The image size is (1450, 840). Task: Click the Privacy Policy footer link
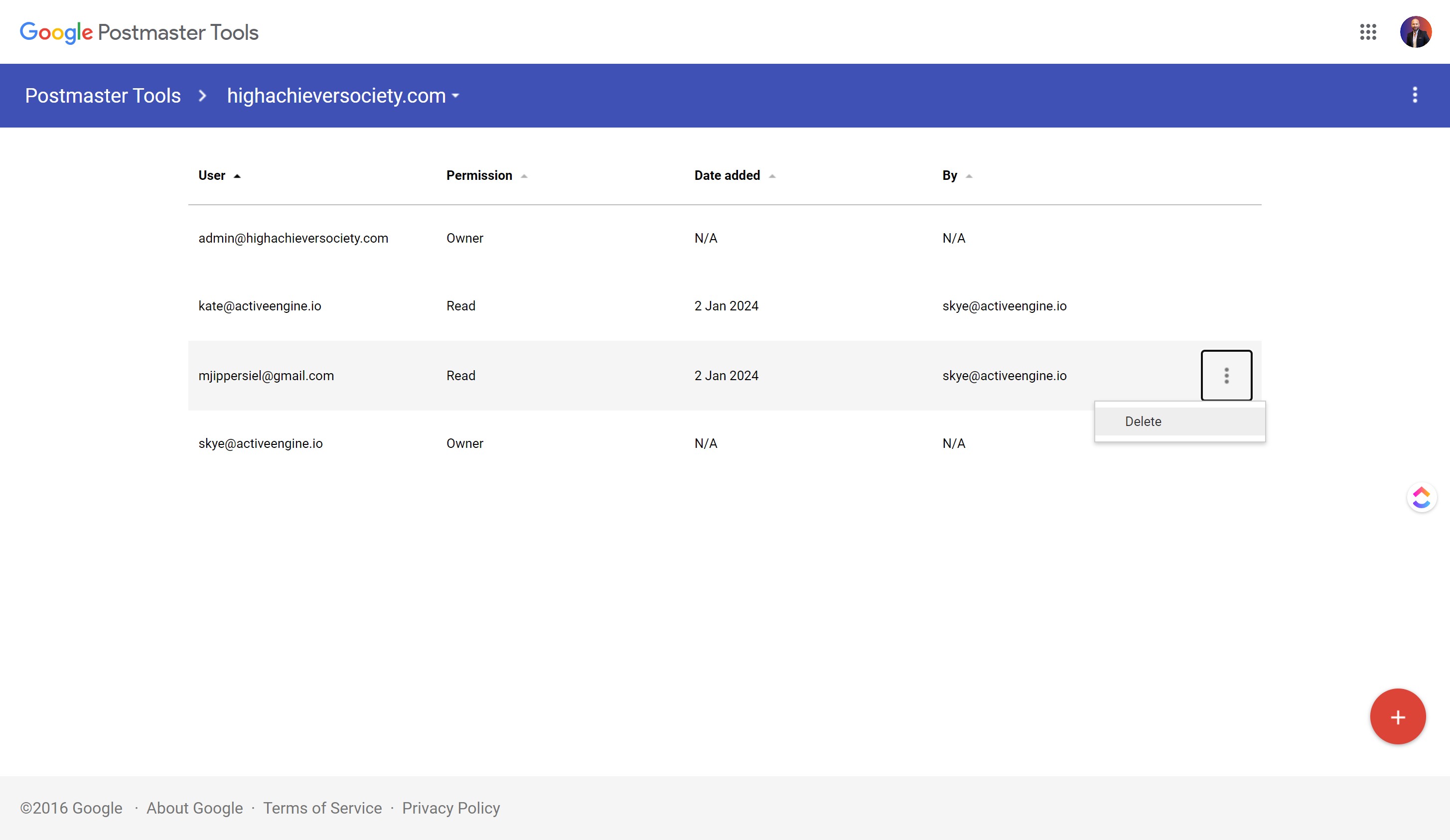tap(451, 808)
